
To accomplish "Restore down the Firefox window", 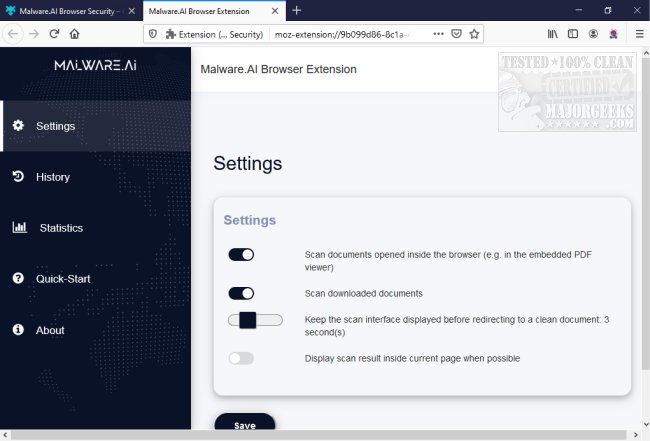I will click(x=608, y=10).
